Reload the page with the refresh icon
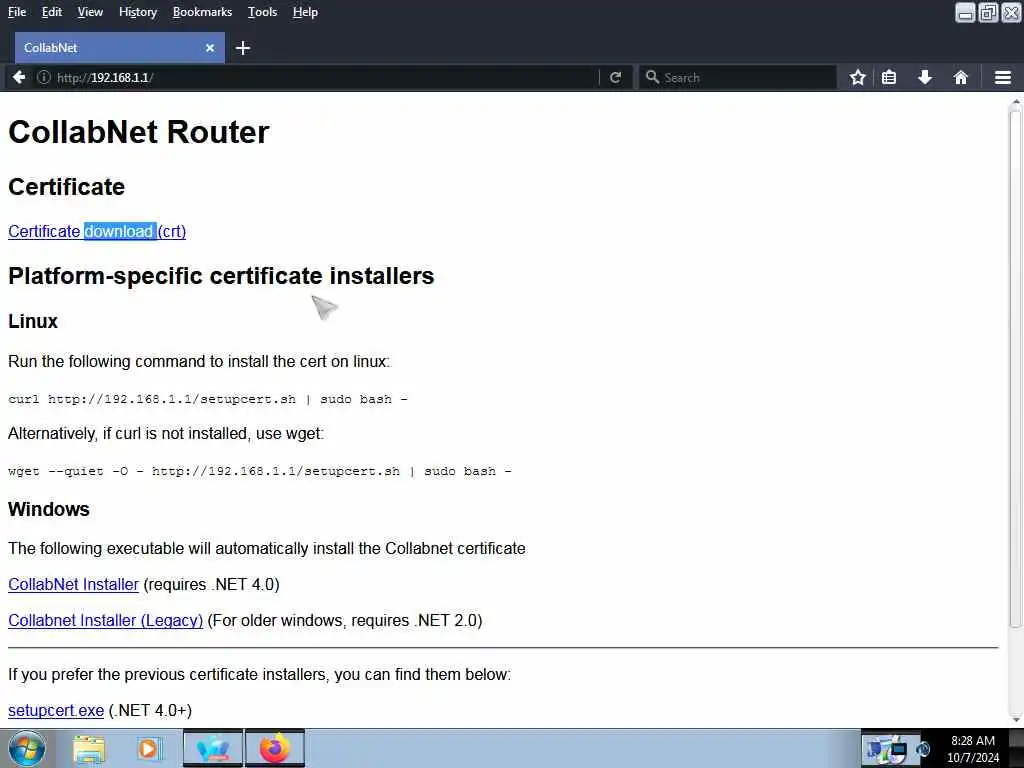Screen dimensions: 1024x768 pos(615,77)
